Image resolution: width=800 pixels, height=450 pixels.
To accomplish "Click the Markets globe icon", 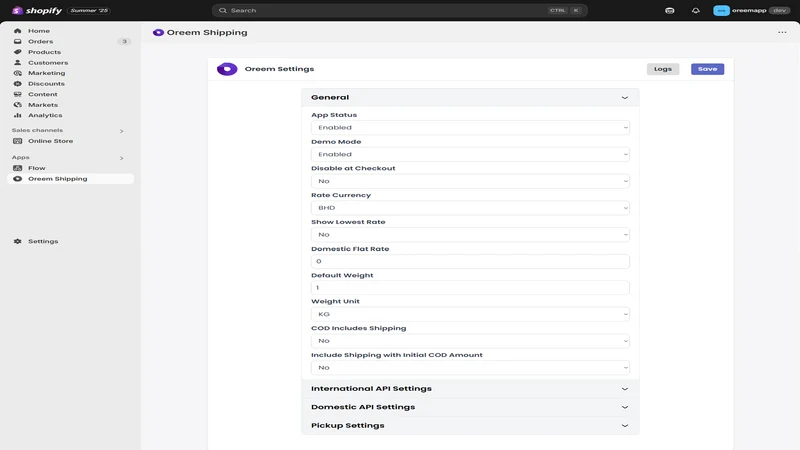I will (17, 105).
